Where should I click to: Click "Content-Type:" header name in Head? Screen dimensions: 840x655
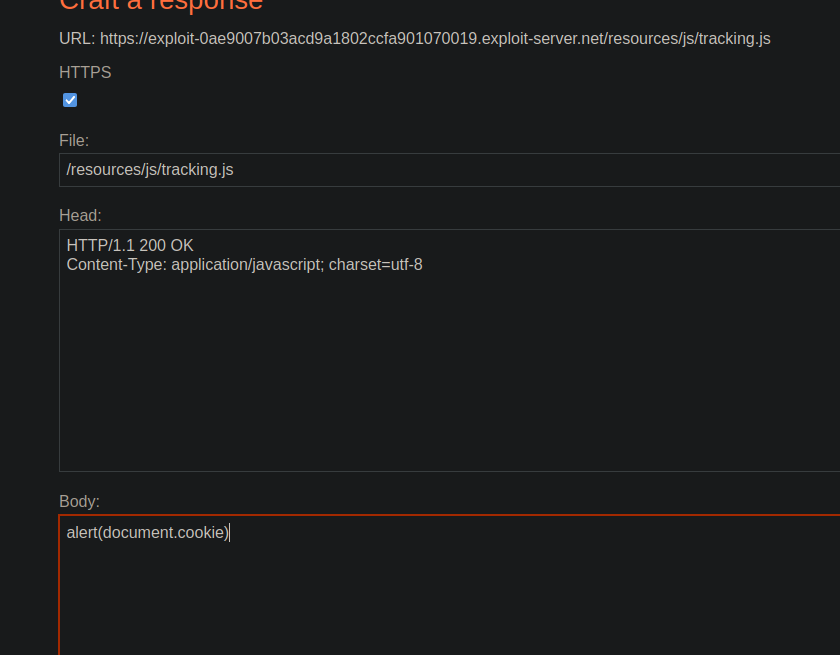pyautogui.click(x=116, y=265)
